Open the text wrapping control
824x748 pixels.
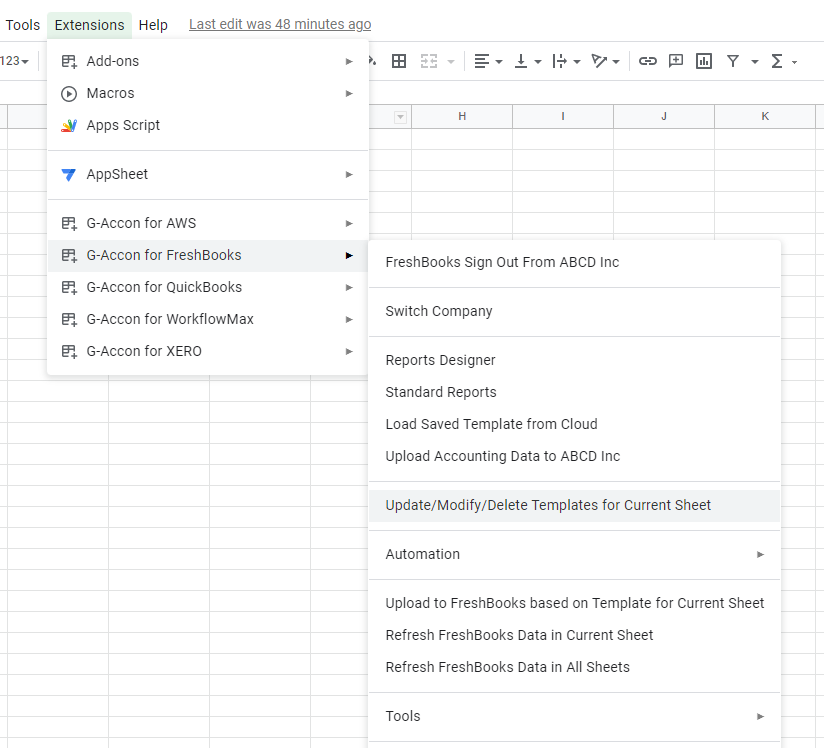tap(566, 61)
